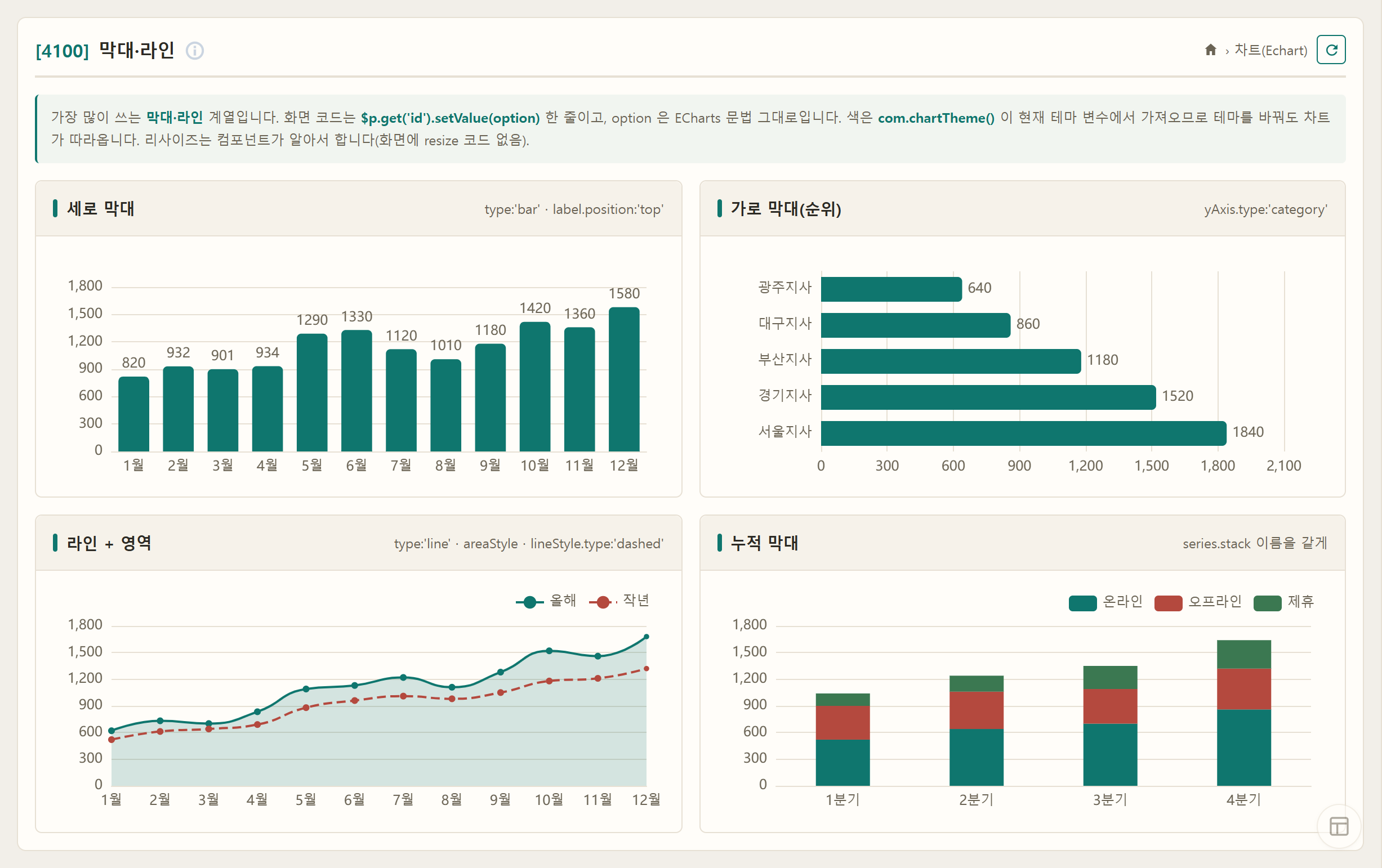Click the 2분기 오프라인 red stacked segment
The height and width of the screenshot is (868, 1382).
pyautogui.click(x=976, y=710)
